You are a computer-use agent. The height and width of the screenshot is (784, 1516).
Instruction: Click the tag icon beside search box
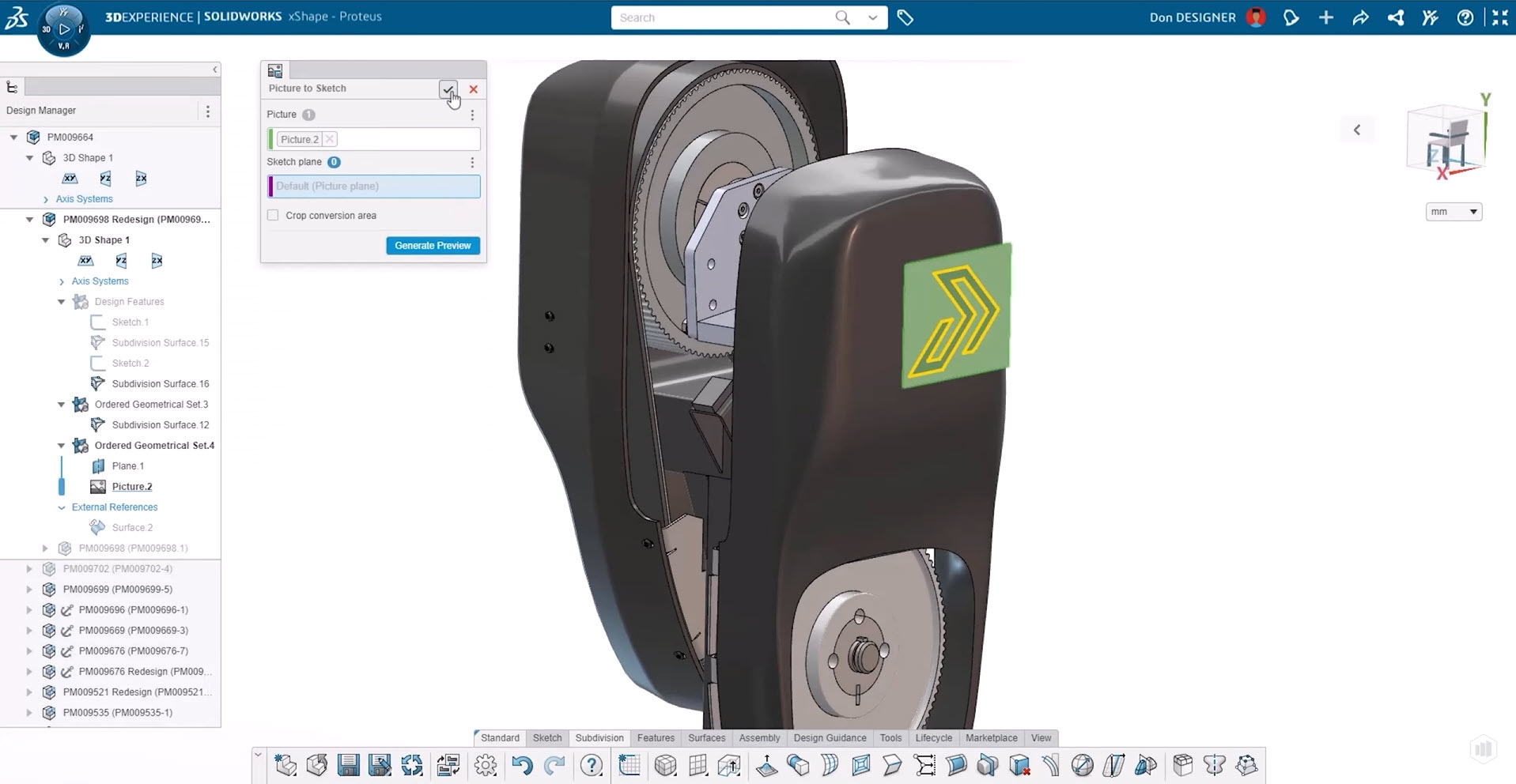[905, 17]
